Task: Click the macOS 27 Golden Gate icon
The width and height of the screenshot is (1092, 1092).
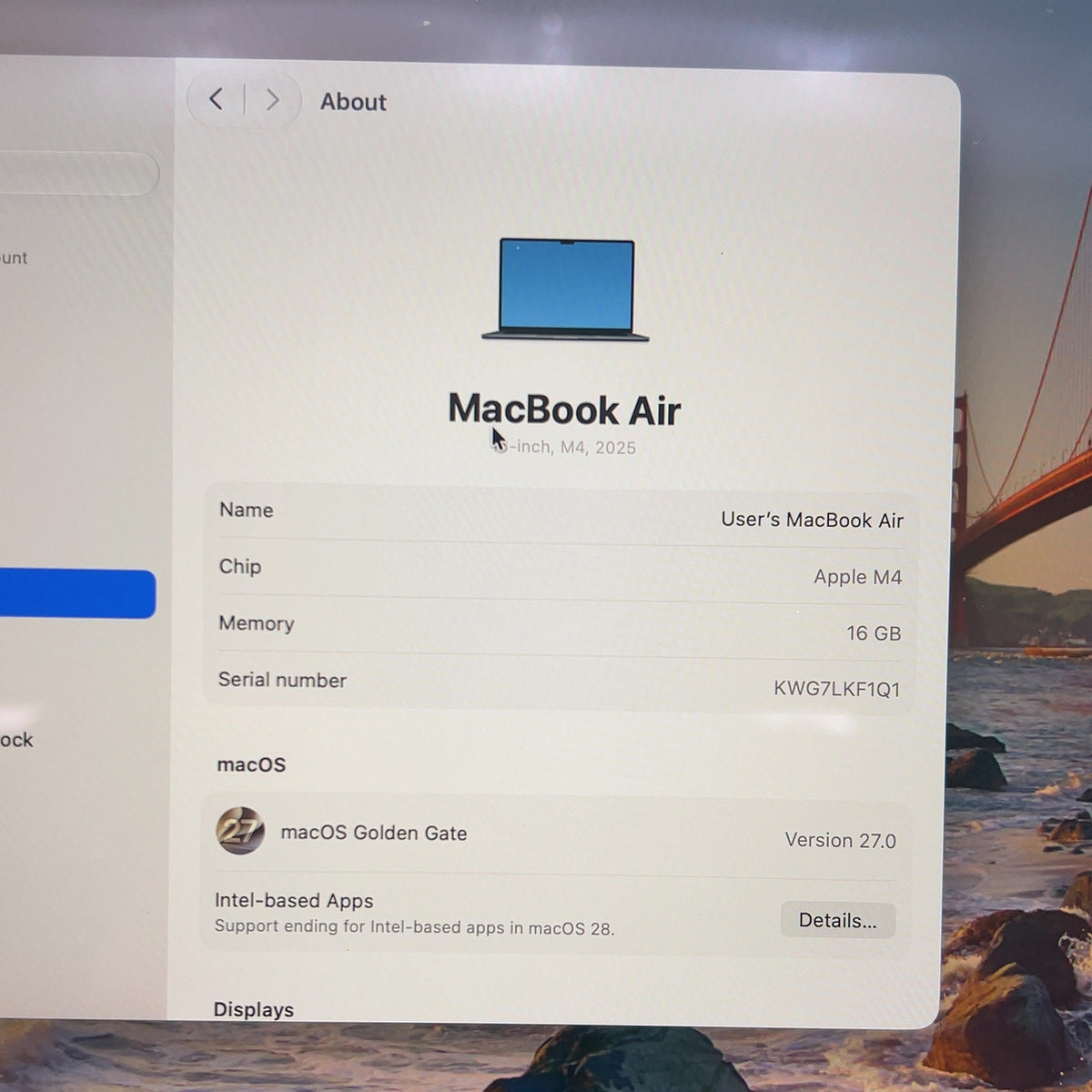Action: tap(240, 831)
